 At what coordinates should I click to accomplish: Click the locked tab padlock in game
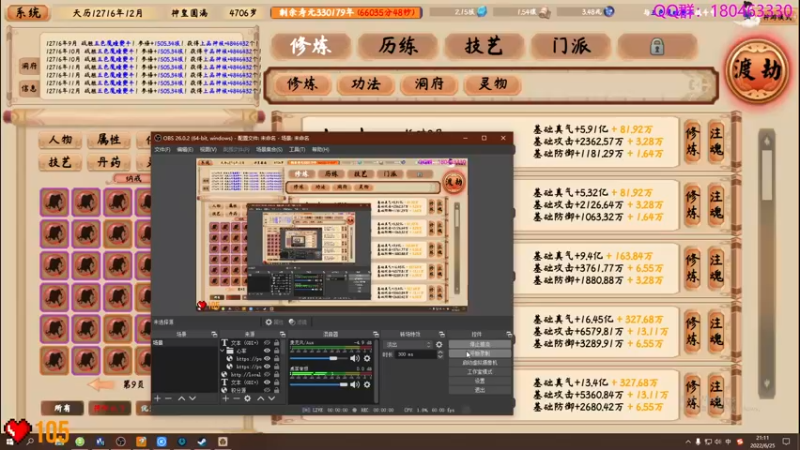pyautogui.click(x=657, y=46)
